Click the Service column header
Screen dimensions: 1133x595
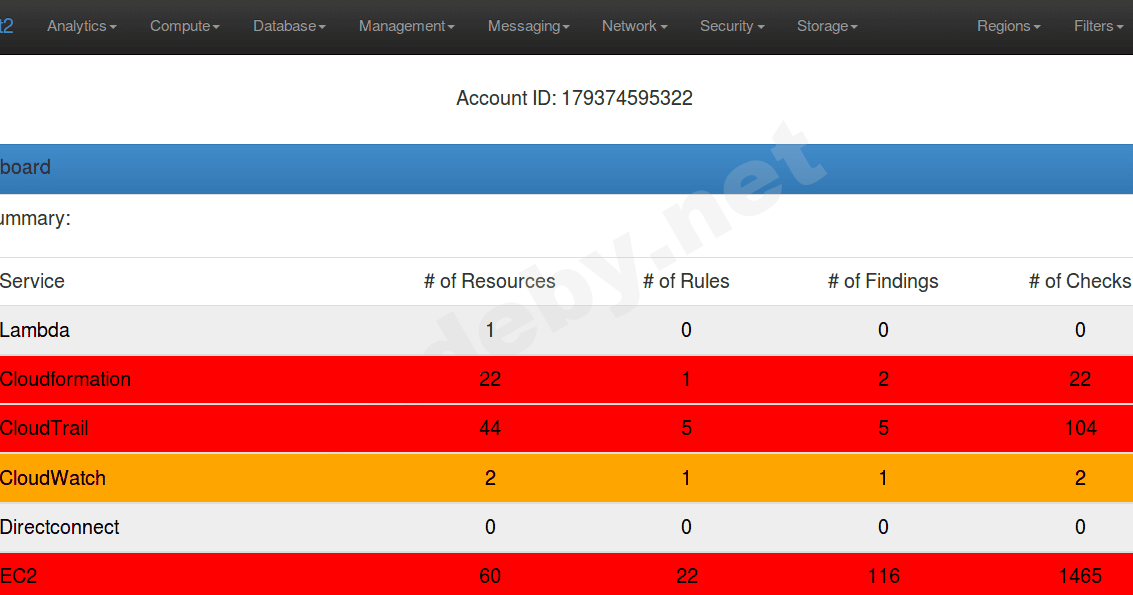(x=32, y=281)
